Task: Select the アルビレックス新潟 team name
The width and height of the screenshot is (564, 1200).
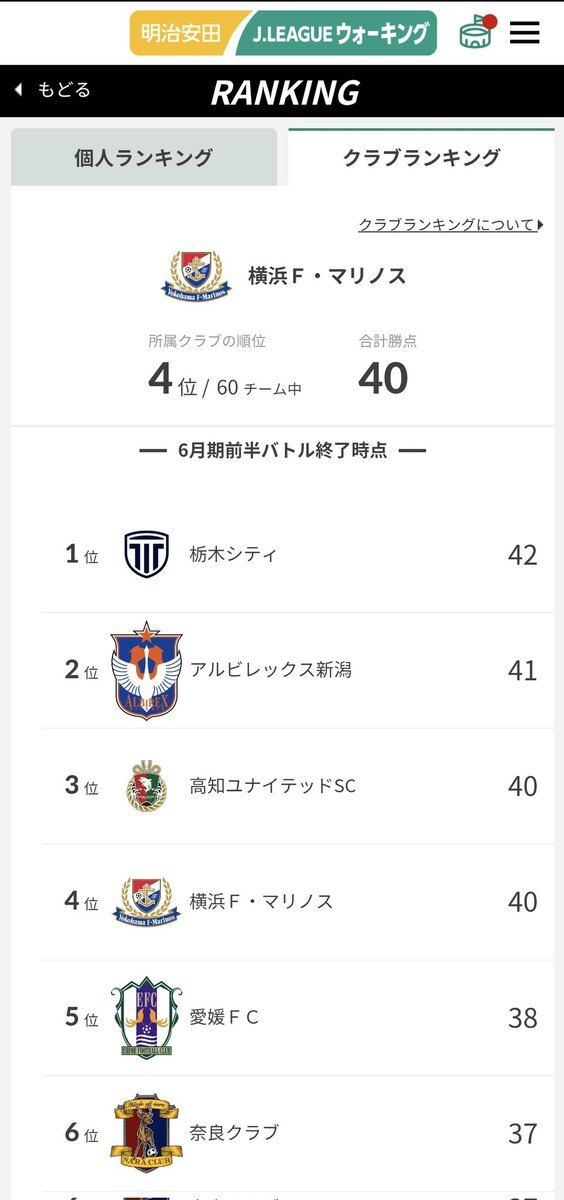Action: coord(271,670)
